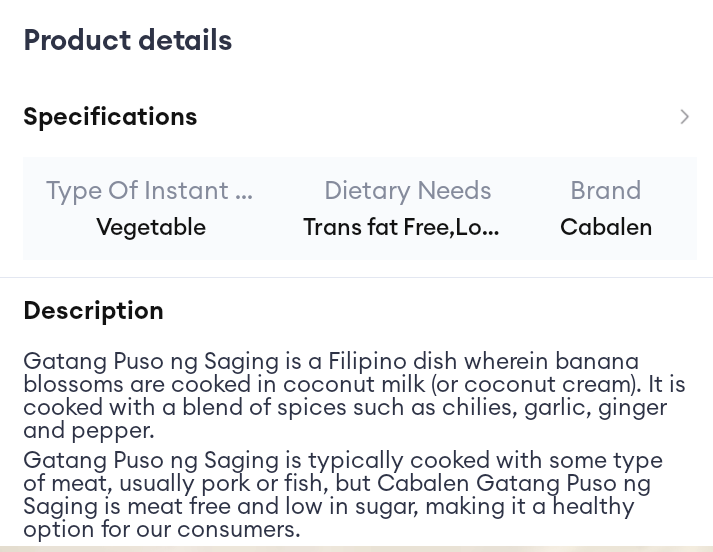The width and height of the screenshot is (713, 552).
Task: Expand the Specifications chevron arrow
Action: (685, 117)
